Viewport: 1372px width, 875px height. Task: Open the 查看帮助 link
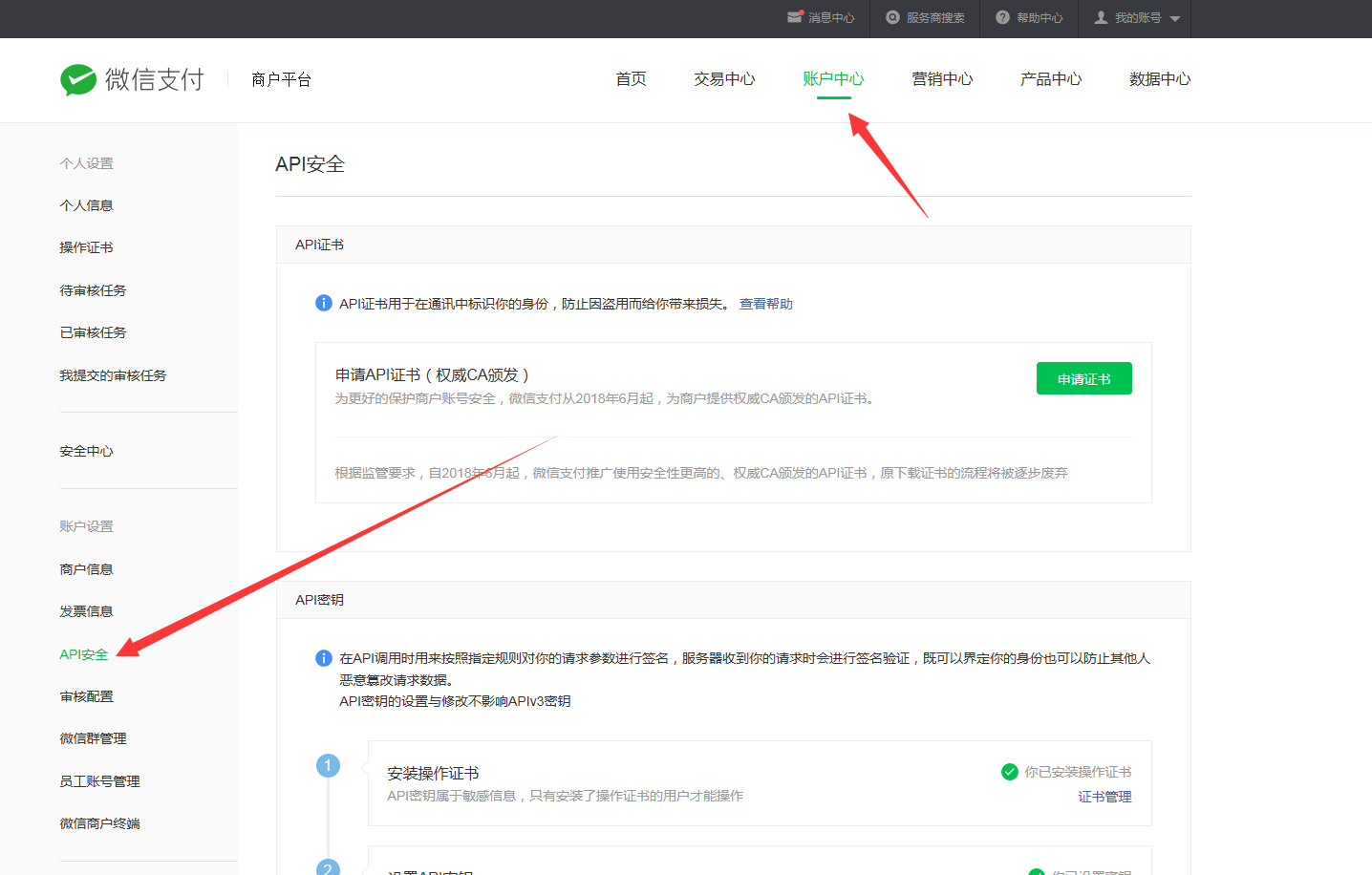pos(766,304)
